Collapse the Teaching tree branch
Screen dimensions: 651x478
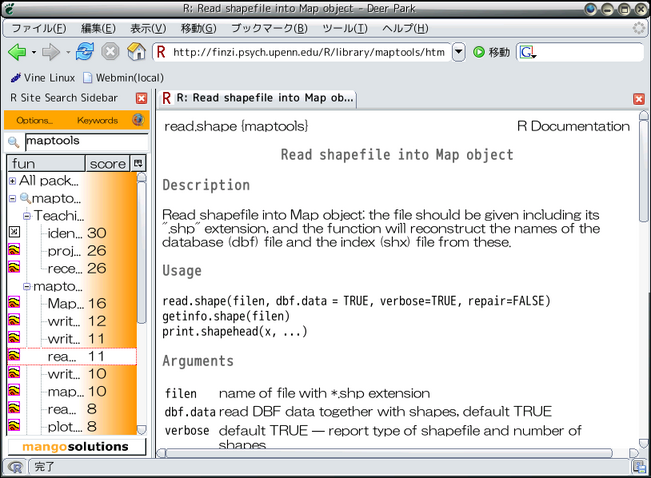pyautogui.click(x=27, y=215)
